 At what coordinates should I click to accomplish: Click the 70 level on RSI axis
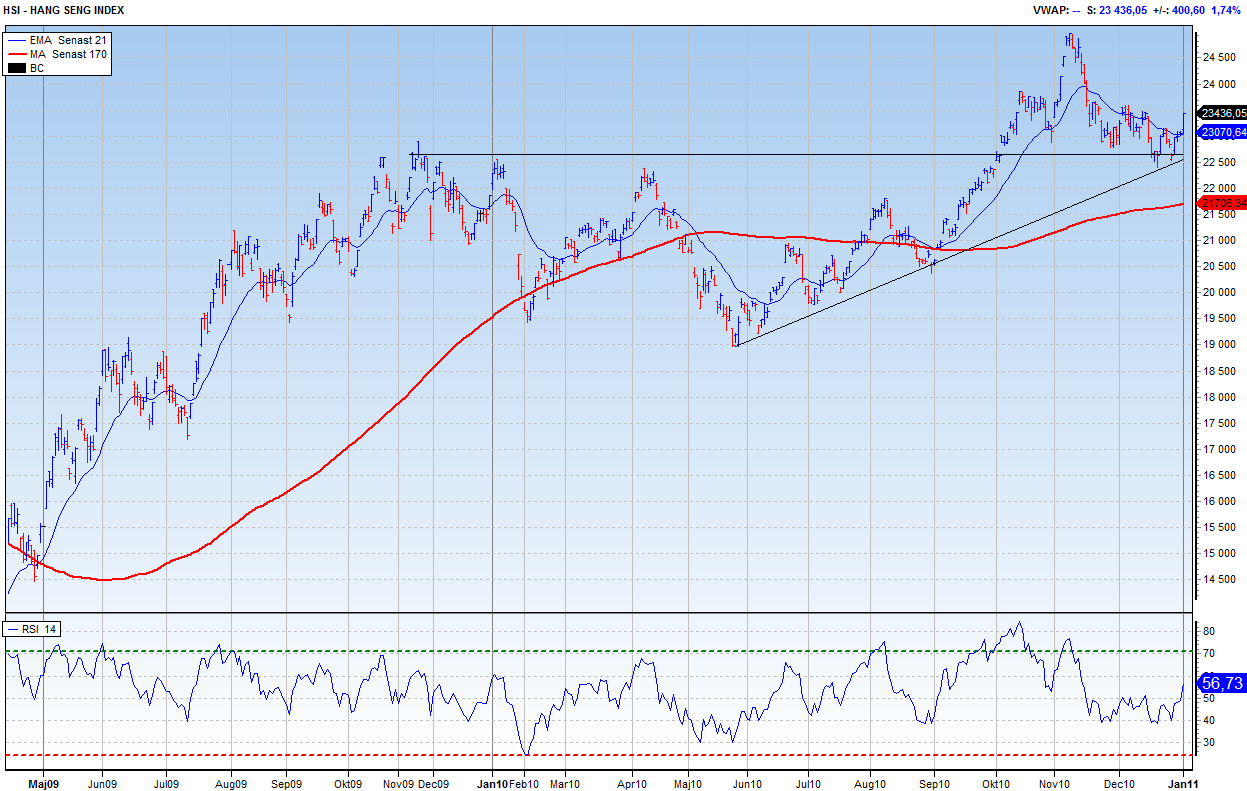coord(1208,654)
